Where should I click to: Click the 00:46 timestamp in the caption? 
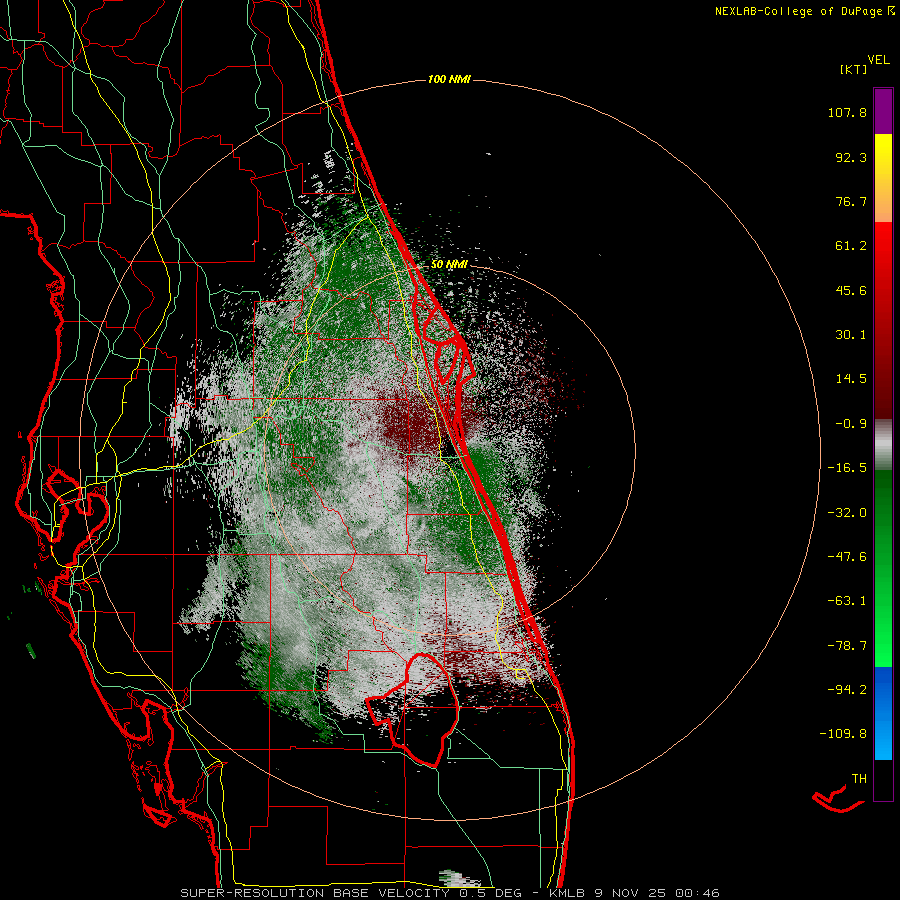pyautogui.click(x=698, y=893)
